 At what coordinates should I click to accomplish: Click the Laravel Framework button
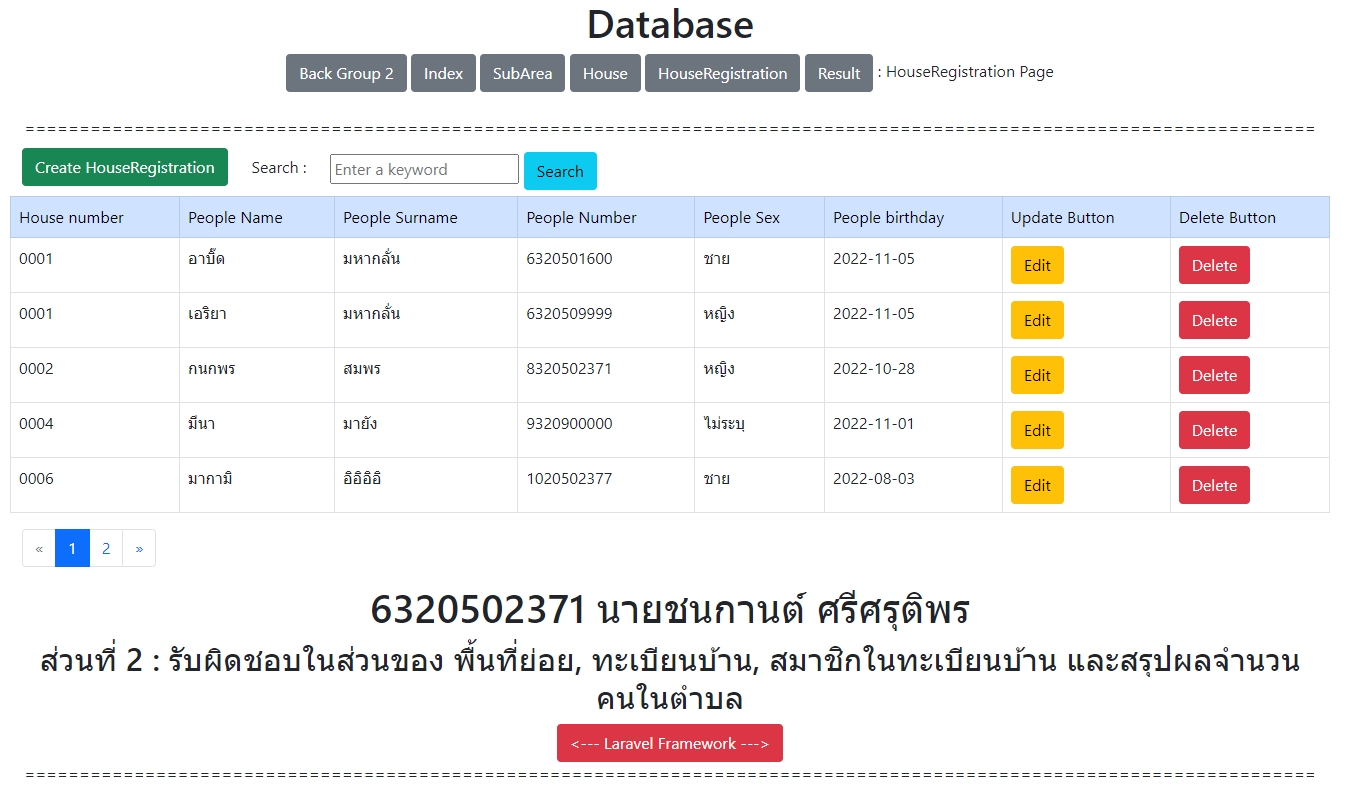[x=670, y=743]
